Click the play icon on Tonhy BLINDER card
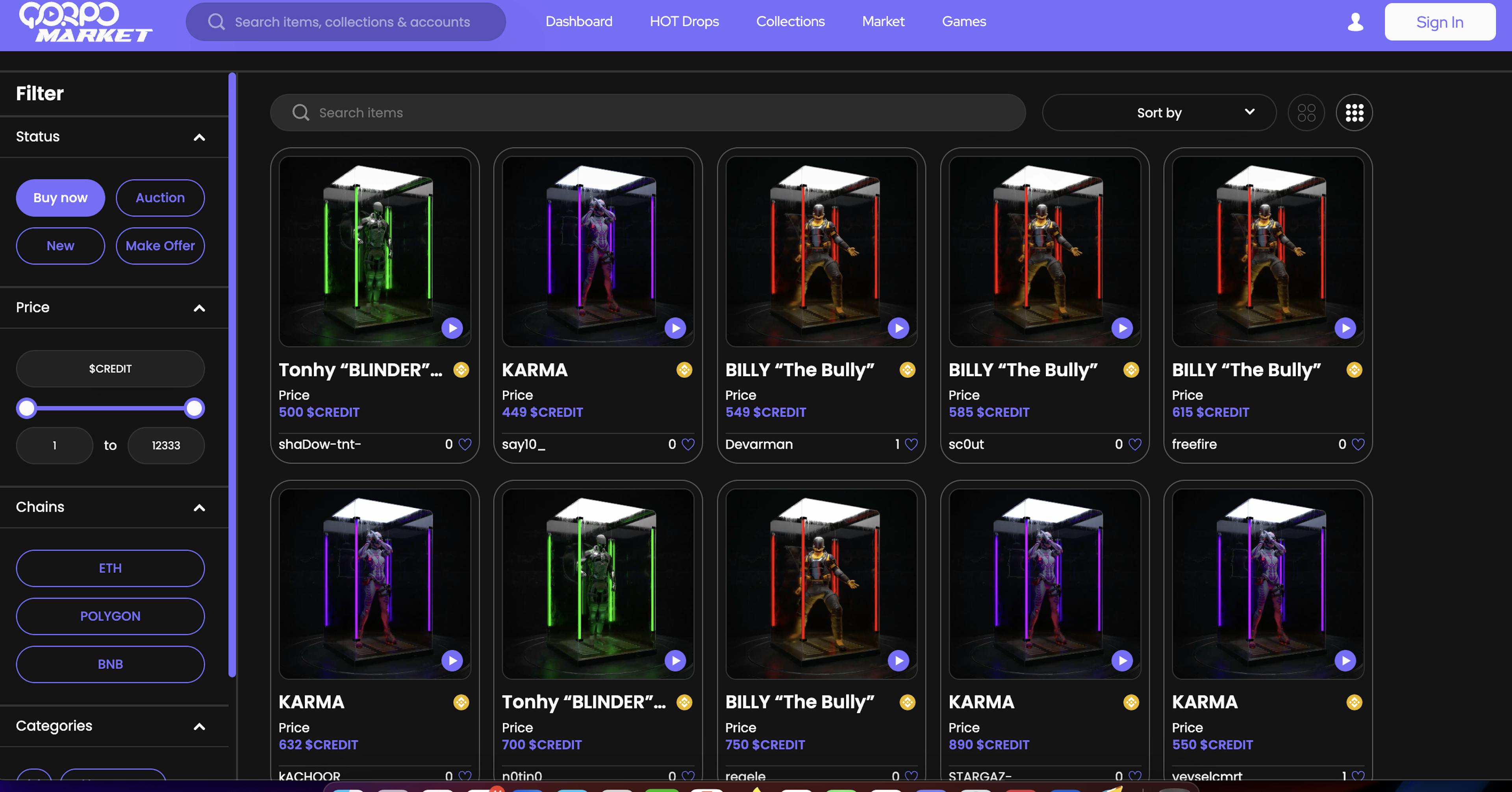 452,328
